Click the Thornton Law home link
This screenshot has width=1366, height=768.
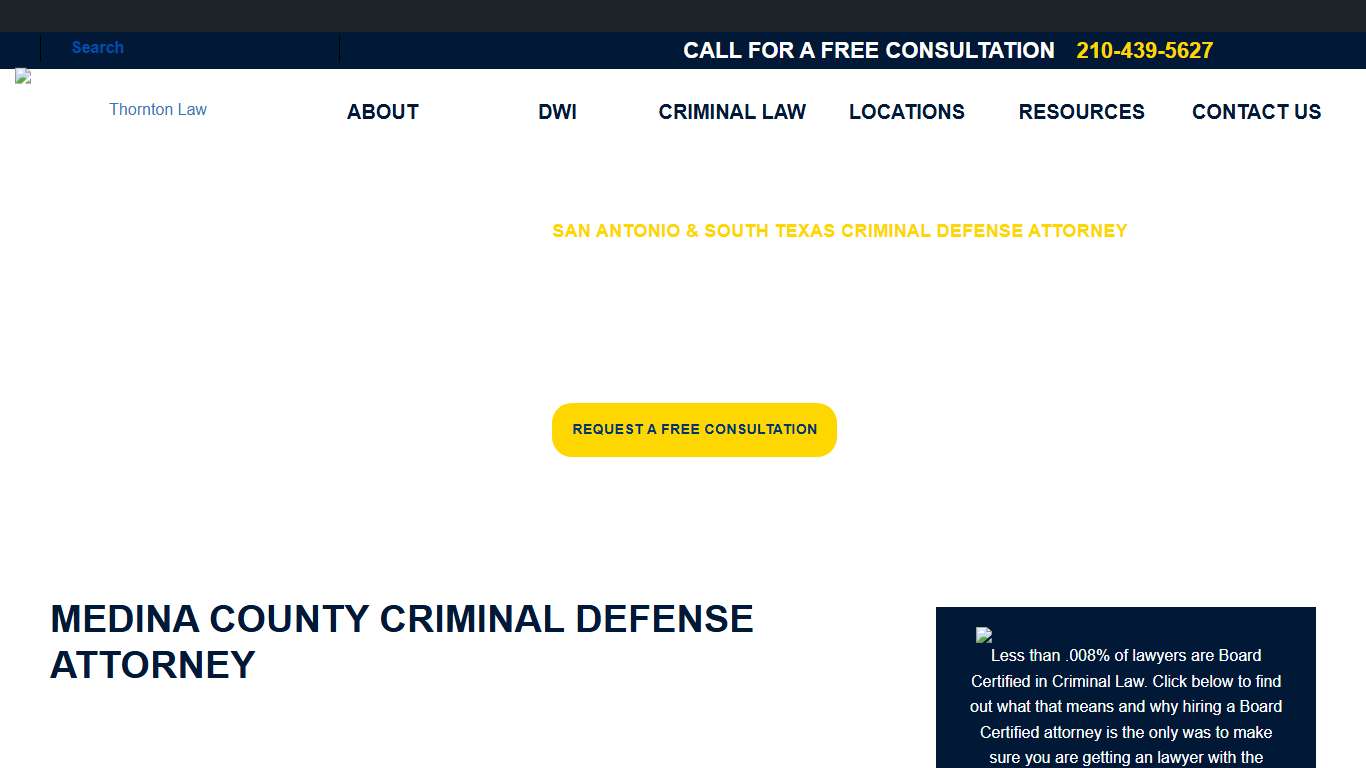[157, 110]
